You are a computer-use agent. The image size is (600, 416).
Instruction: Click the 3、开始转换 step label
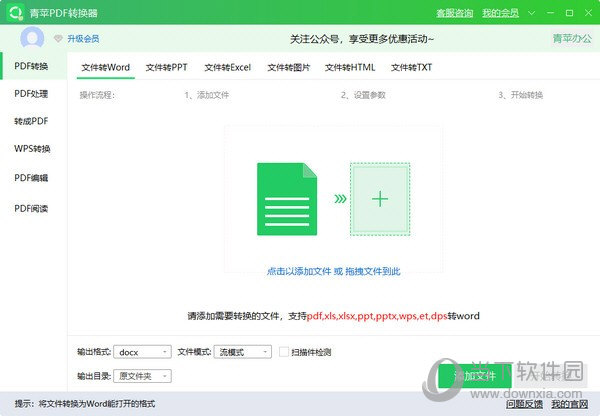click(520, 95)
